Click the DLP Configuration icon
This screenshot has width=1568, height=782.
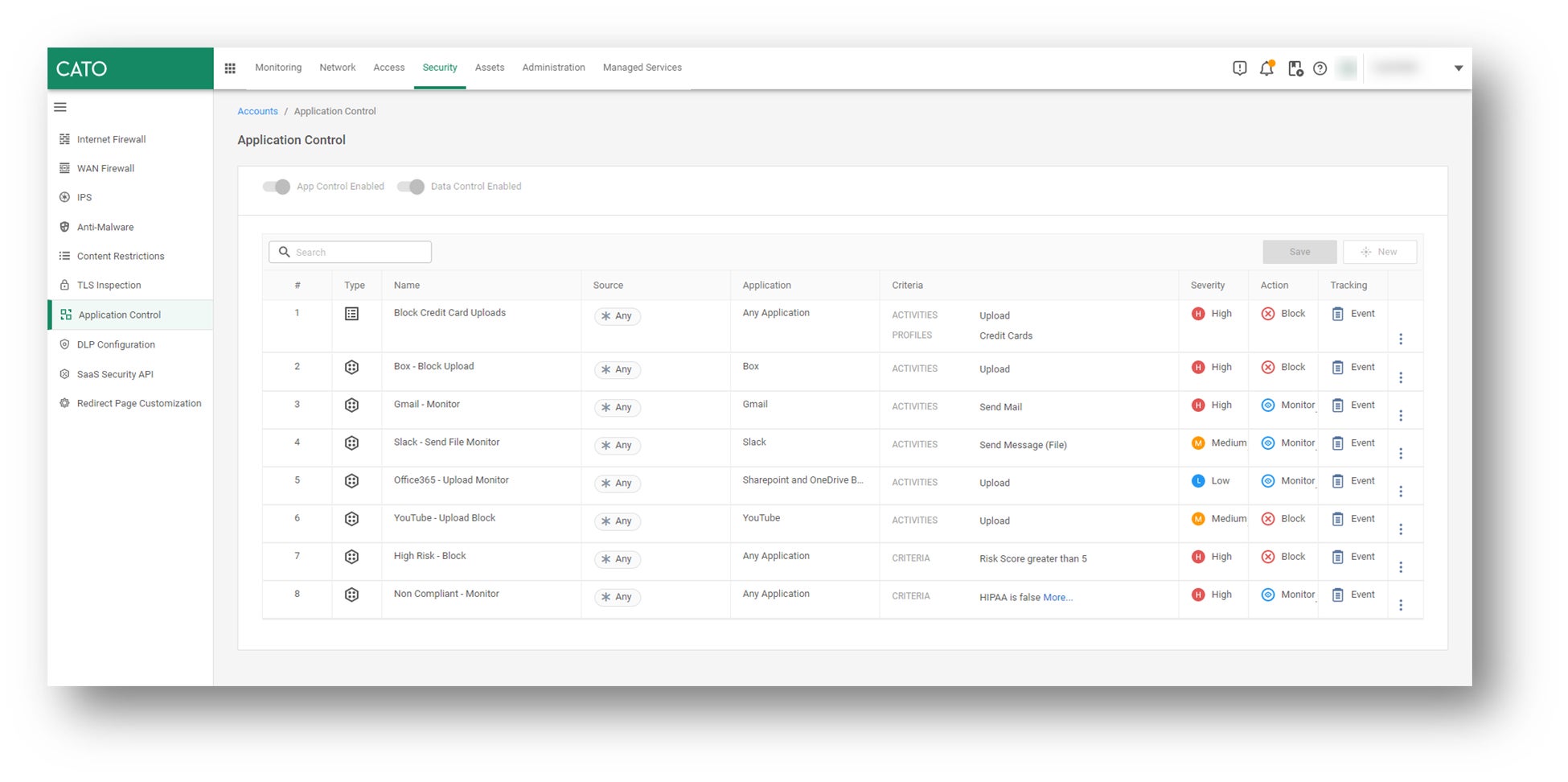point(65,344)
